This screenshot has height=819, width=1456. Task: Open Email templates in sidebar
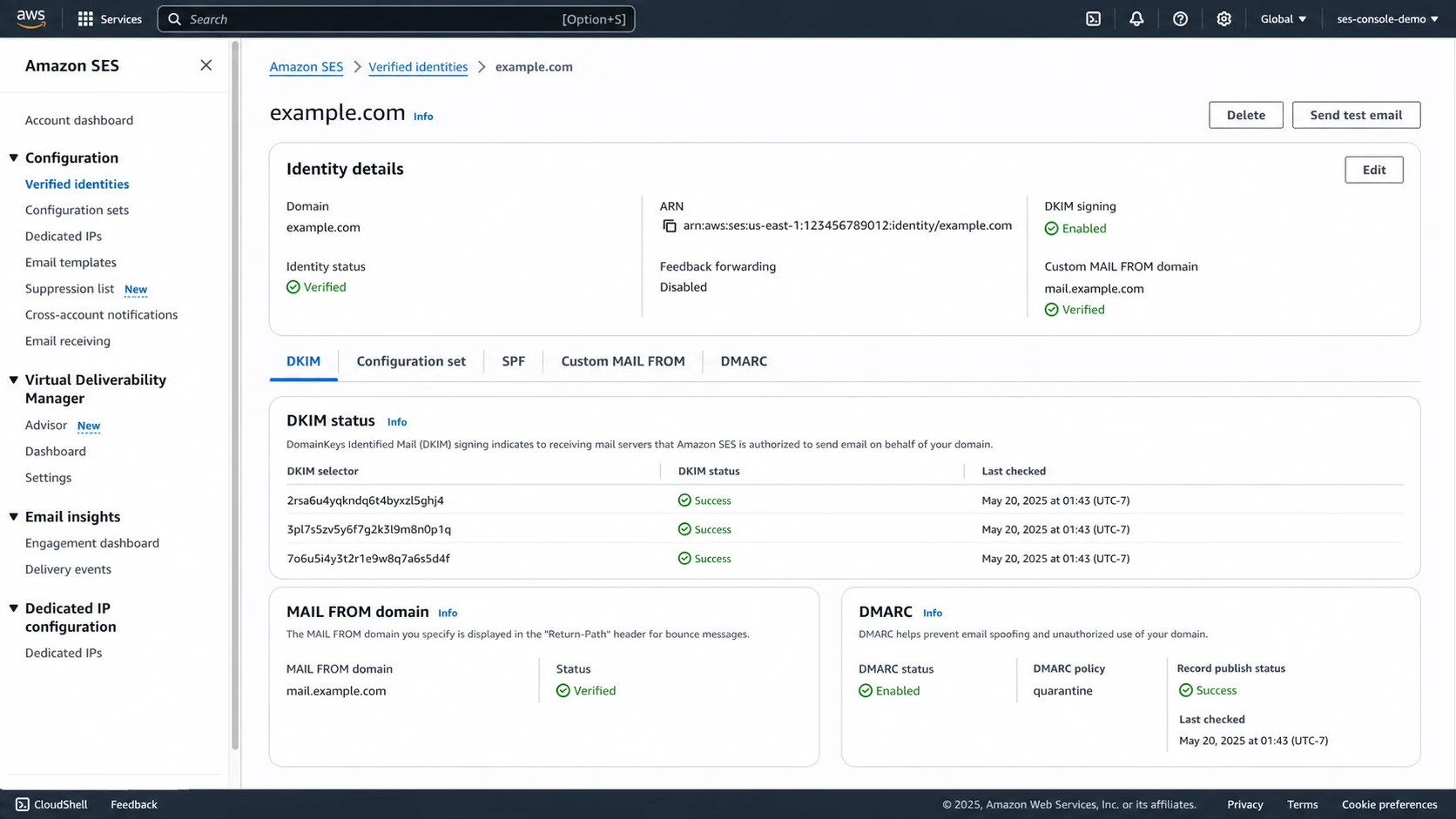(x=71, y=262)
